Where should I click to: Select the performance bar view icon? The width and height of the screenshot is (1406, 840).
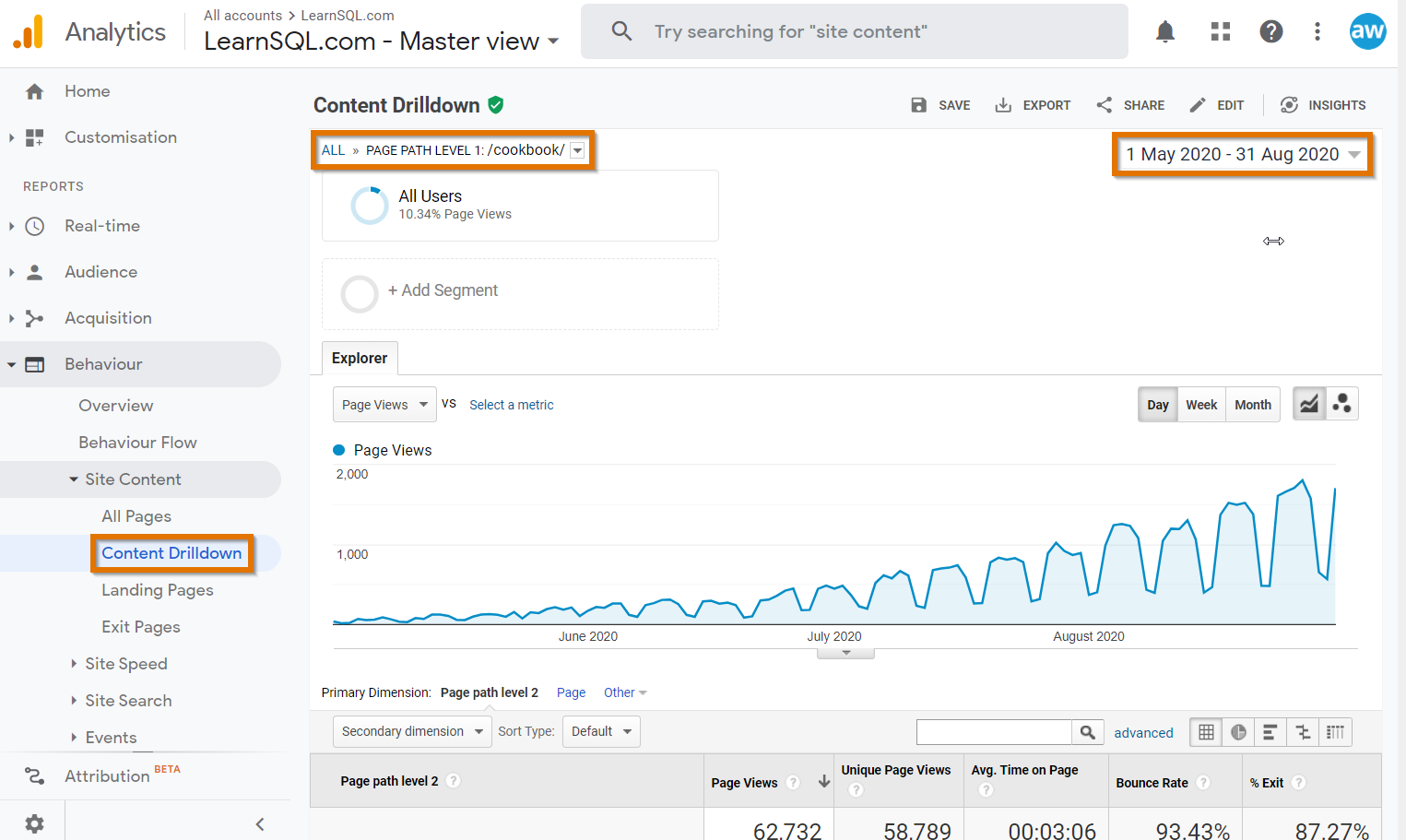[x=1270, y=732]
